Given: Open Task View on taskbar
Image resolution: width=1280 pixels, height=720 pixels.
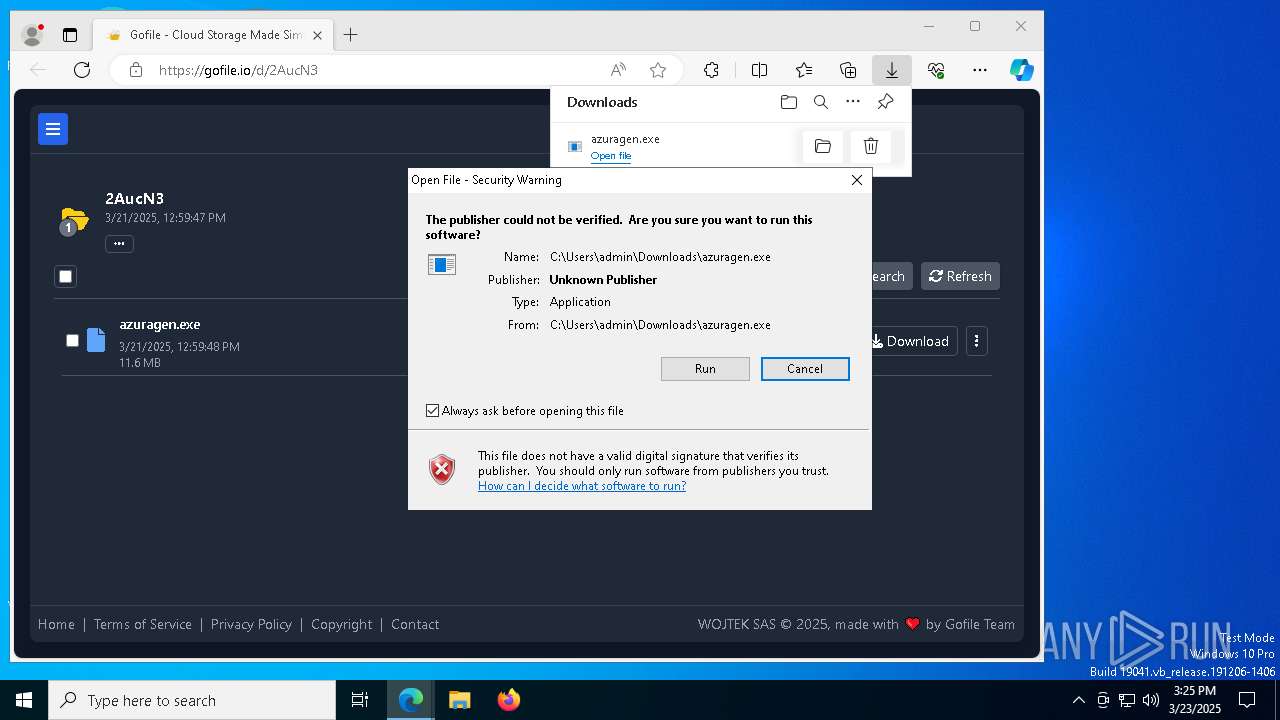Looking at the screenshot, I should (x=360, y=700).
